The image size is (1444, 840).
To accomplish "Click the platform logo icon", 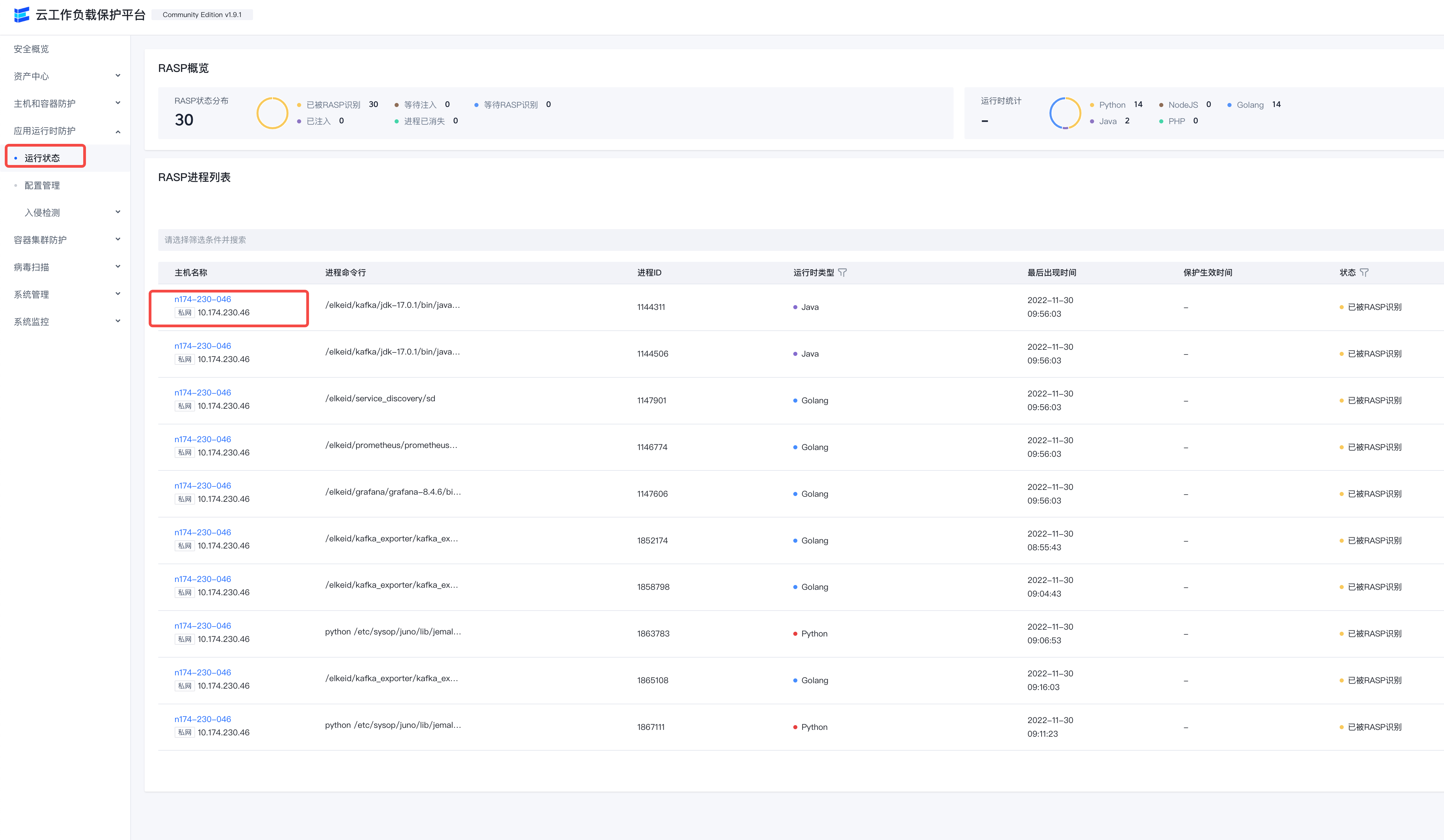I will point(22,15).
